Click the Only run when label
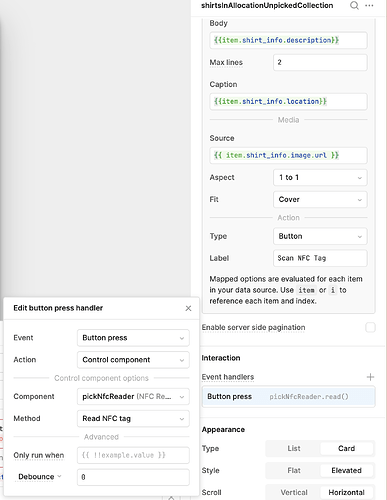Image resolution: width=387 pixels, height=500 pixels. pos(39,455)
